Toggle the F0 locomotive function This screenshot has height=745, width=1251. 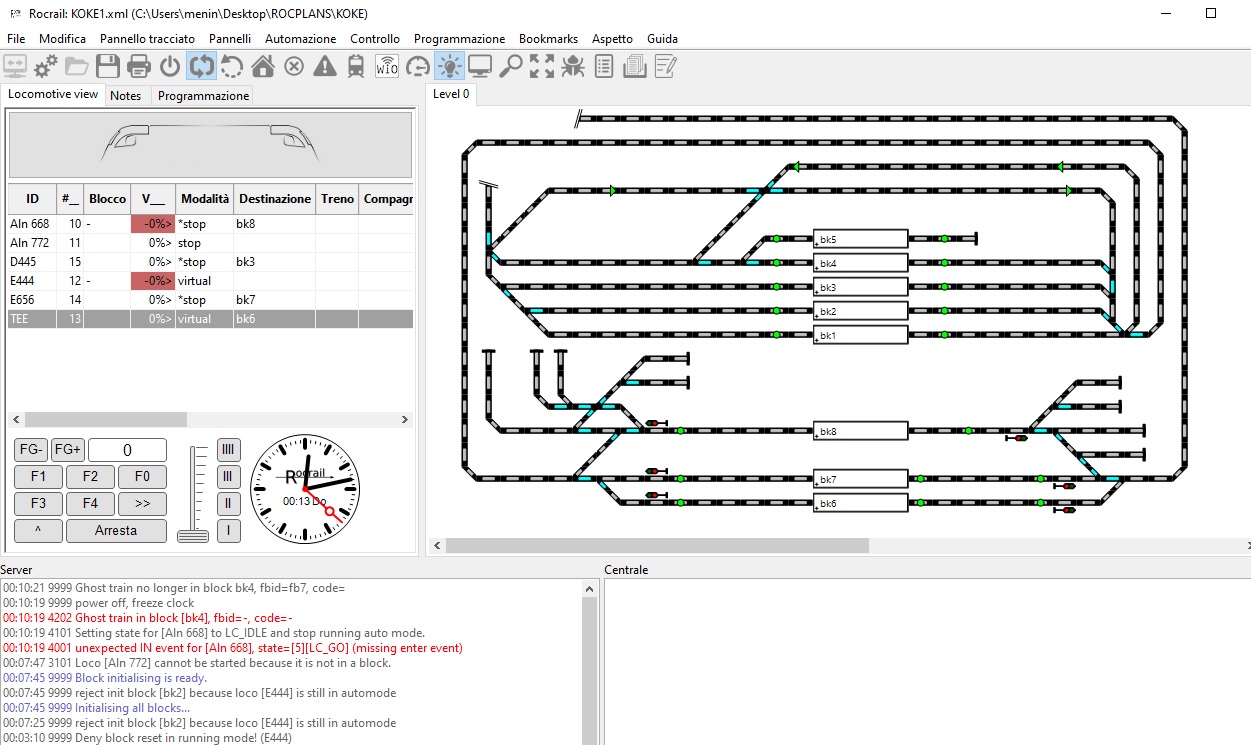[x=142, y=477]
